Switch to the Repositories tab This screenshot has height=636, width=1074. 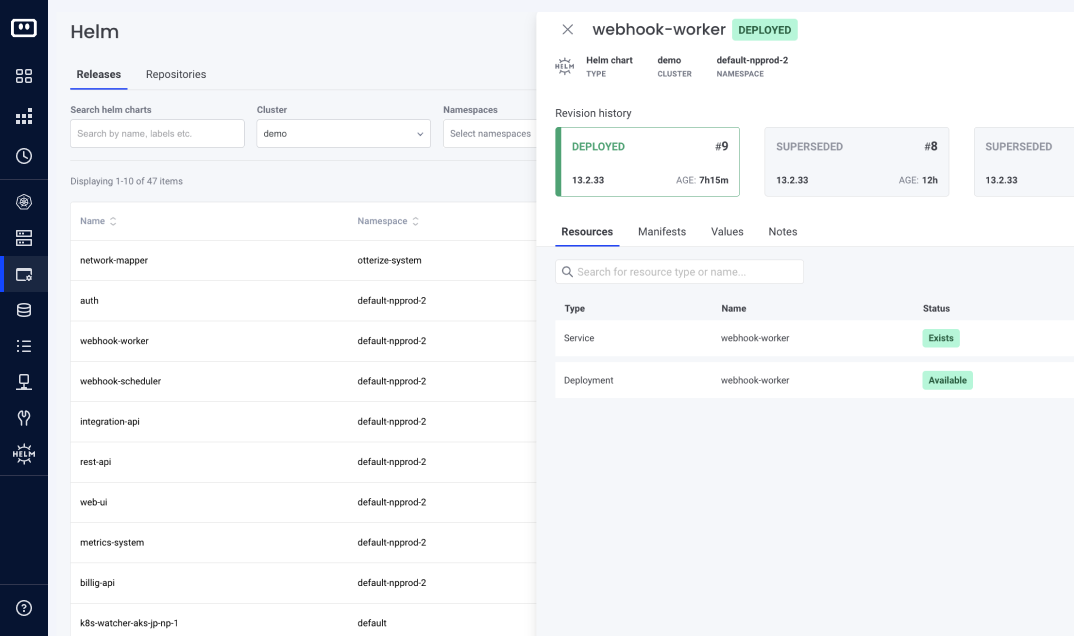point(176,74)
